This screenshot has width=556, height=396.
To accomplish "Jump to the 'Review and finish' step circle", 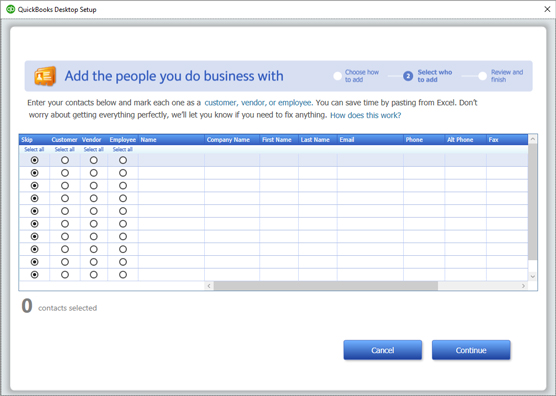I will coord(482,76).
